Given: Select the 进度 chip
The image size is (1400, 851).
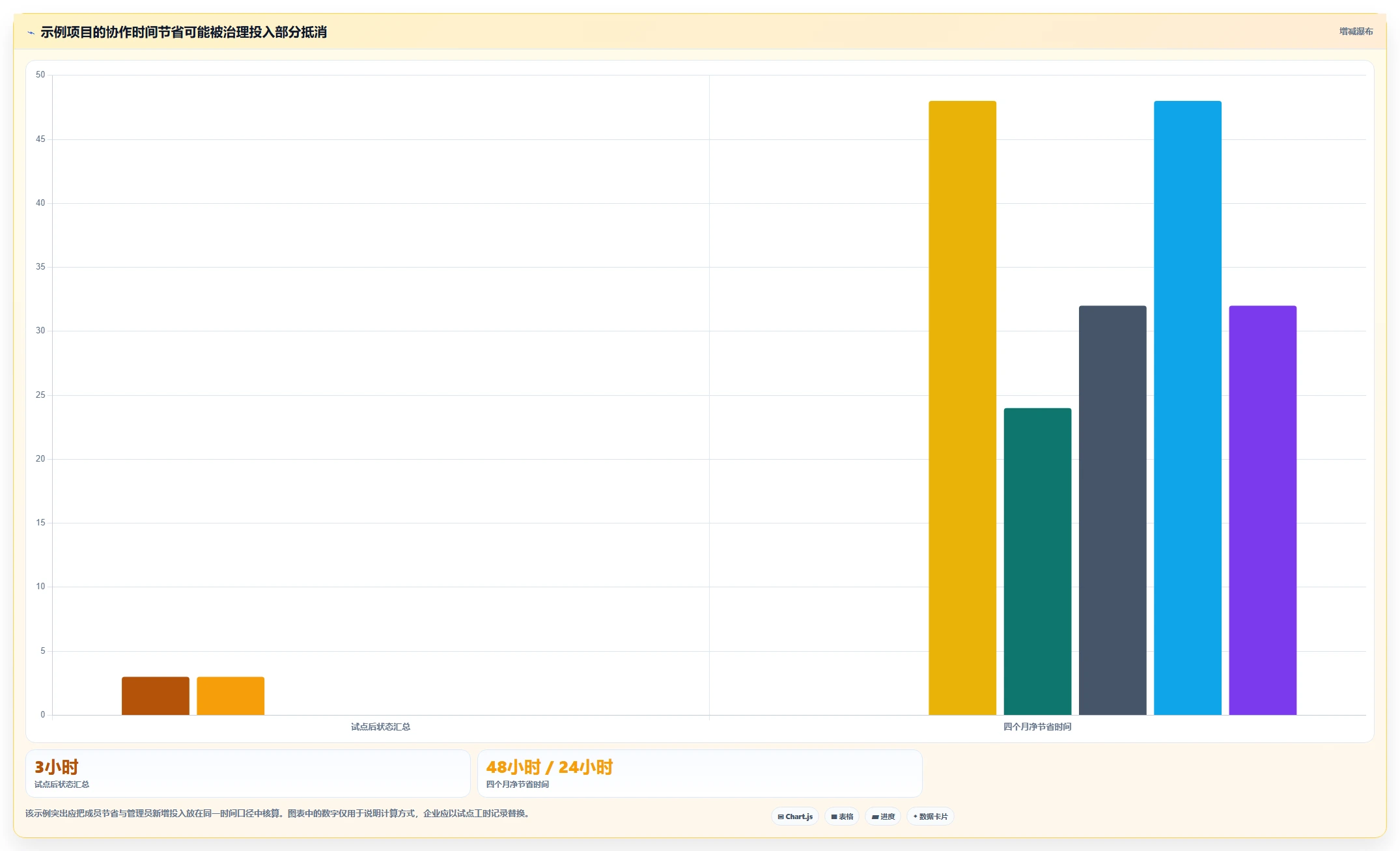Looking at the screenshot, I should point(883,816).
